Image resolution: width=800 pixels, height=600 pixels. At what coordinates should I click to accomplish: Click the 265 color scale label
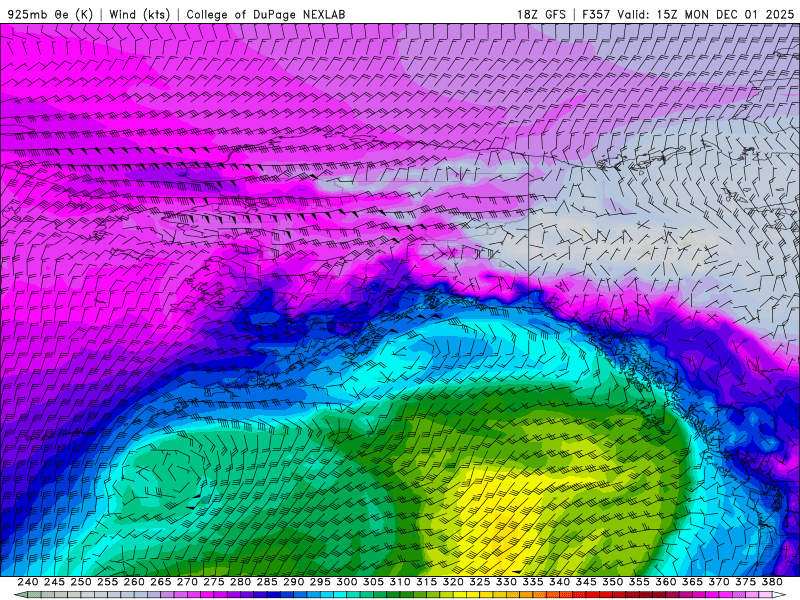(x=160, y=582)
